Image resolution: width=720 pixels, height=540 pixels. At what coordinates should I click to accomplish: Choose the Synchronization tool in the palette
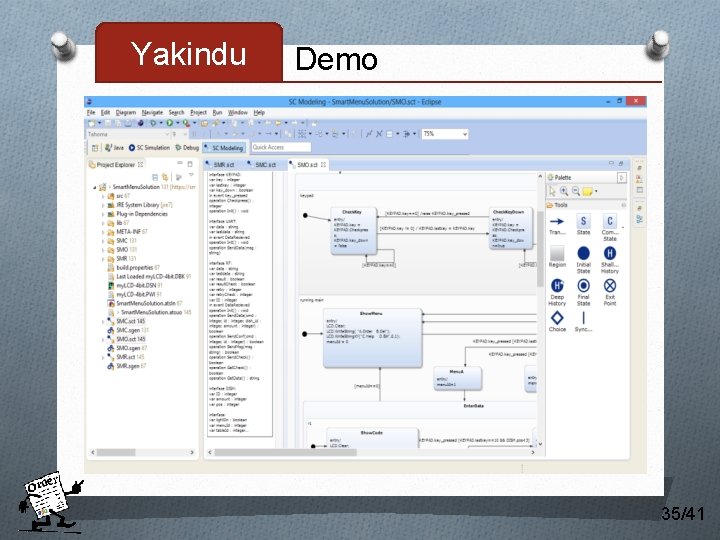coord(583,321)
